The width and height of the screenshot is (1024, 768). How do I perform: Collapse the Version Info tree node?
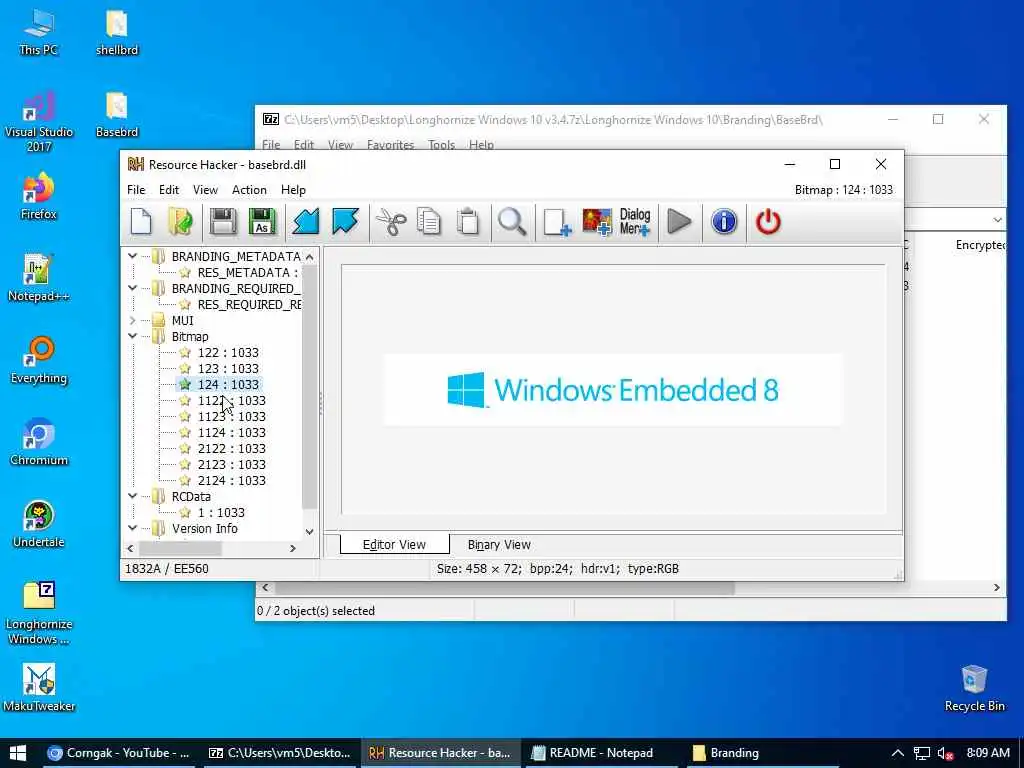pyautogui.click(x=133, y=528)
